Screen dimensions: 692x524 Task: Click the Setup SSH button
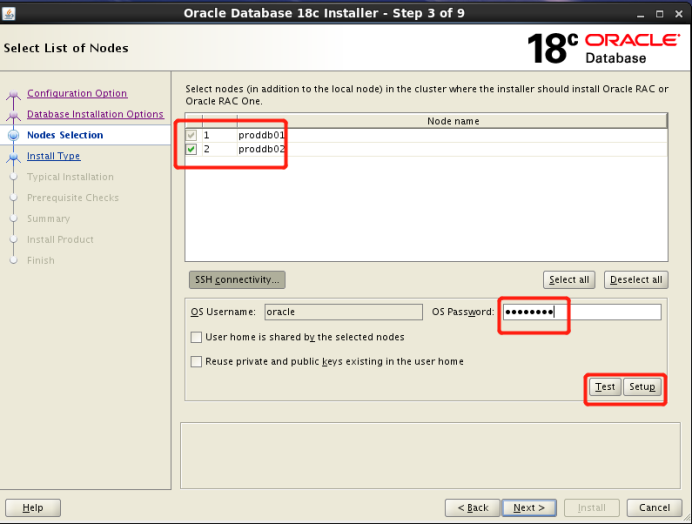click(642, 387)
